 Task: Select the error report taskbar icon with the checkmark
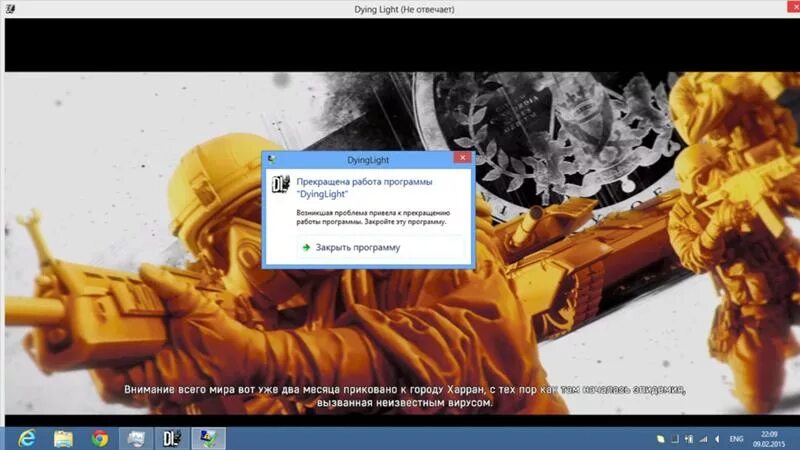[209, 438]
